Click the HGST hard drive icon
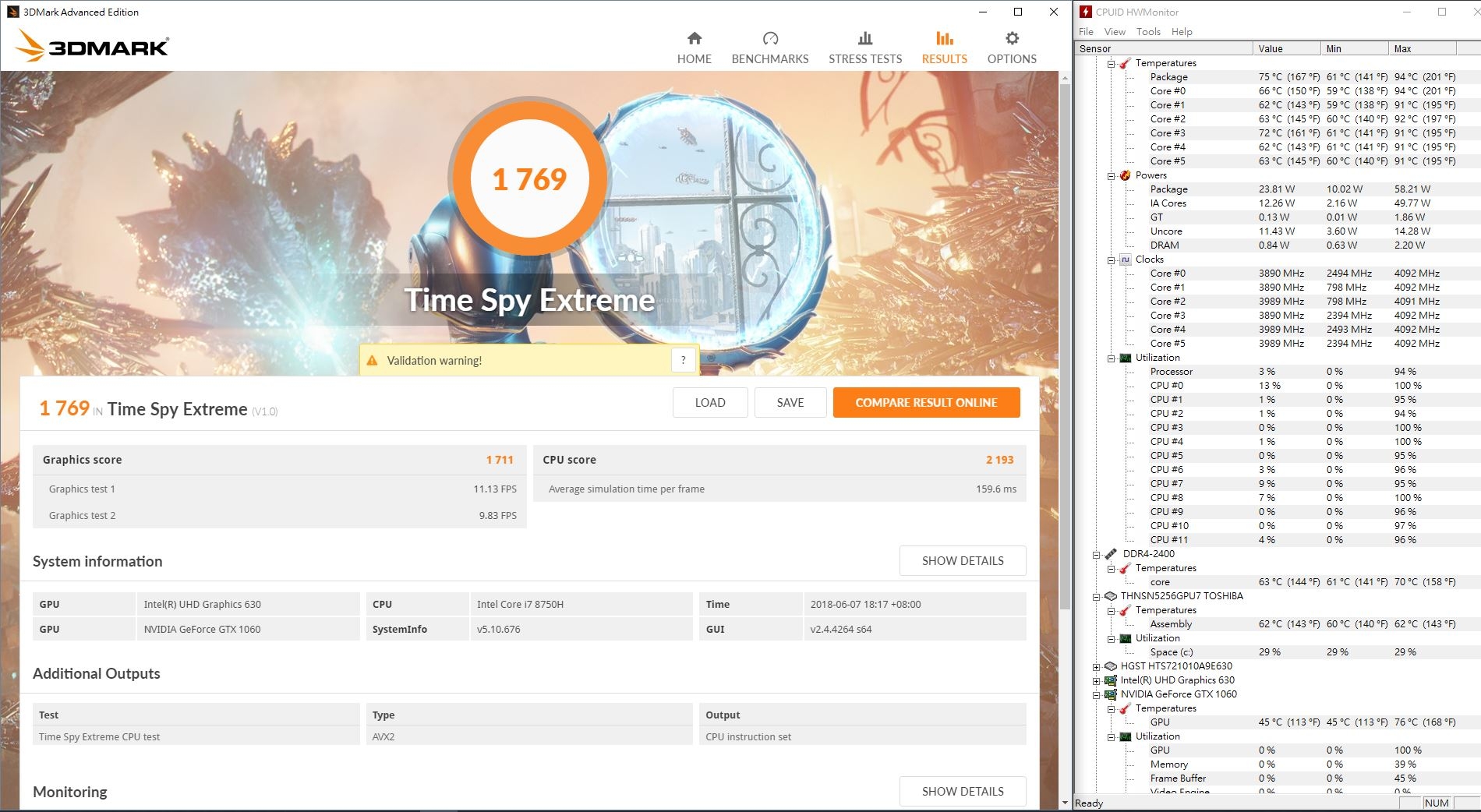This screenshot has width=1481, height=812. point(1111,666)
